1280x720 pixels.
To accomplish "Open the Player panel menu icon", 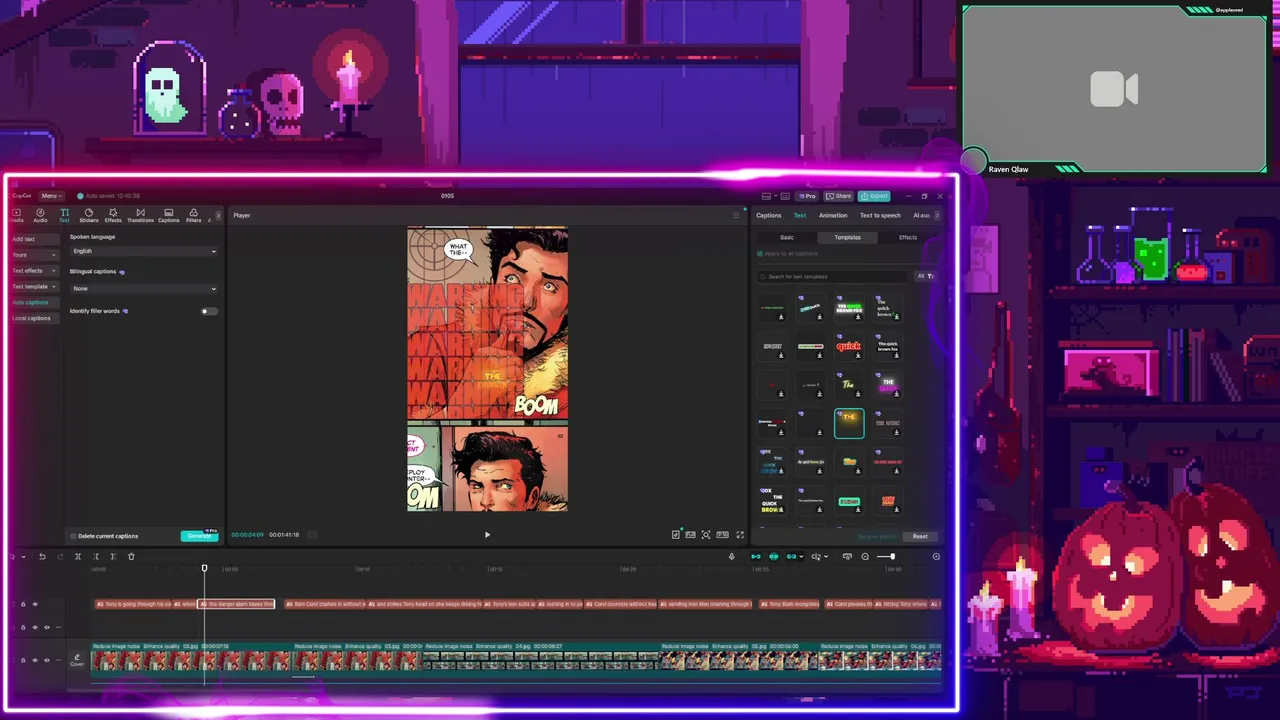I will pos(736,215).
